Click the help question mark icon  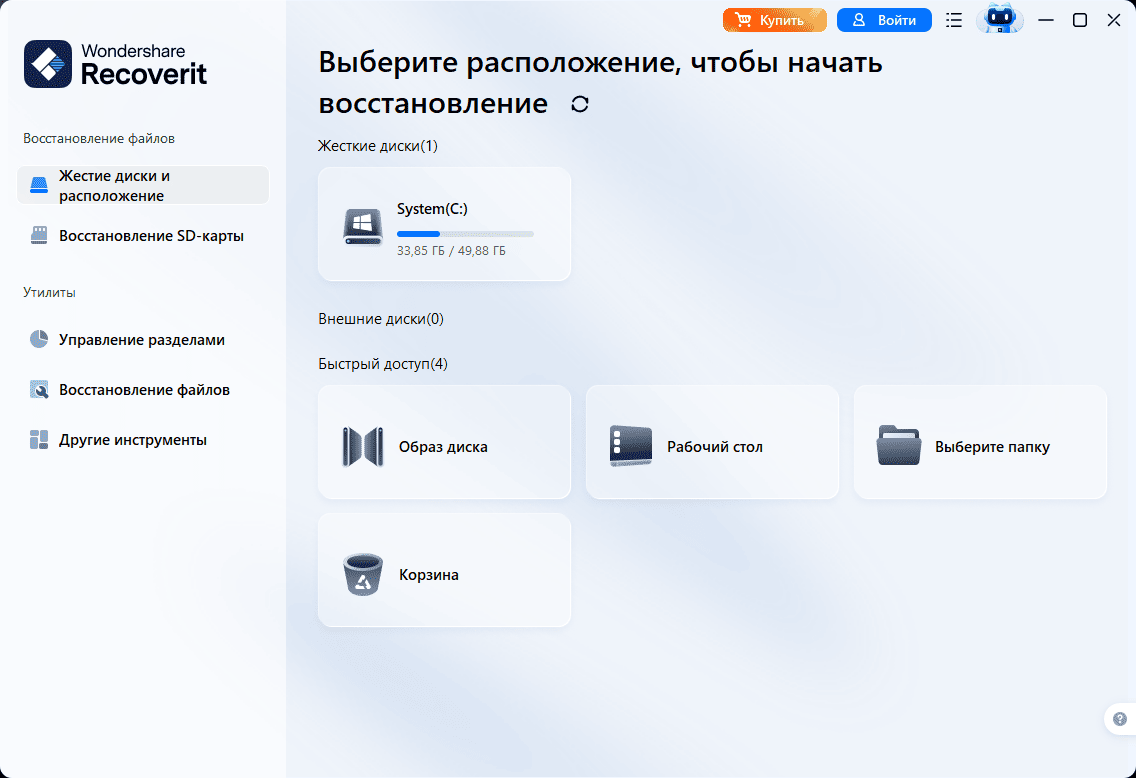click(x=1121, y=719)
